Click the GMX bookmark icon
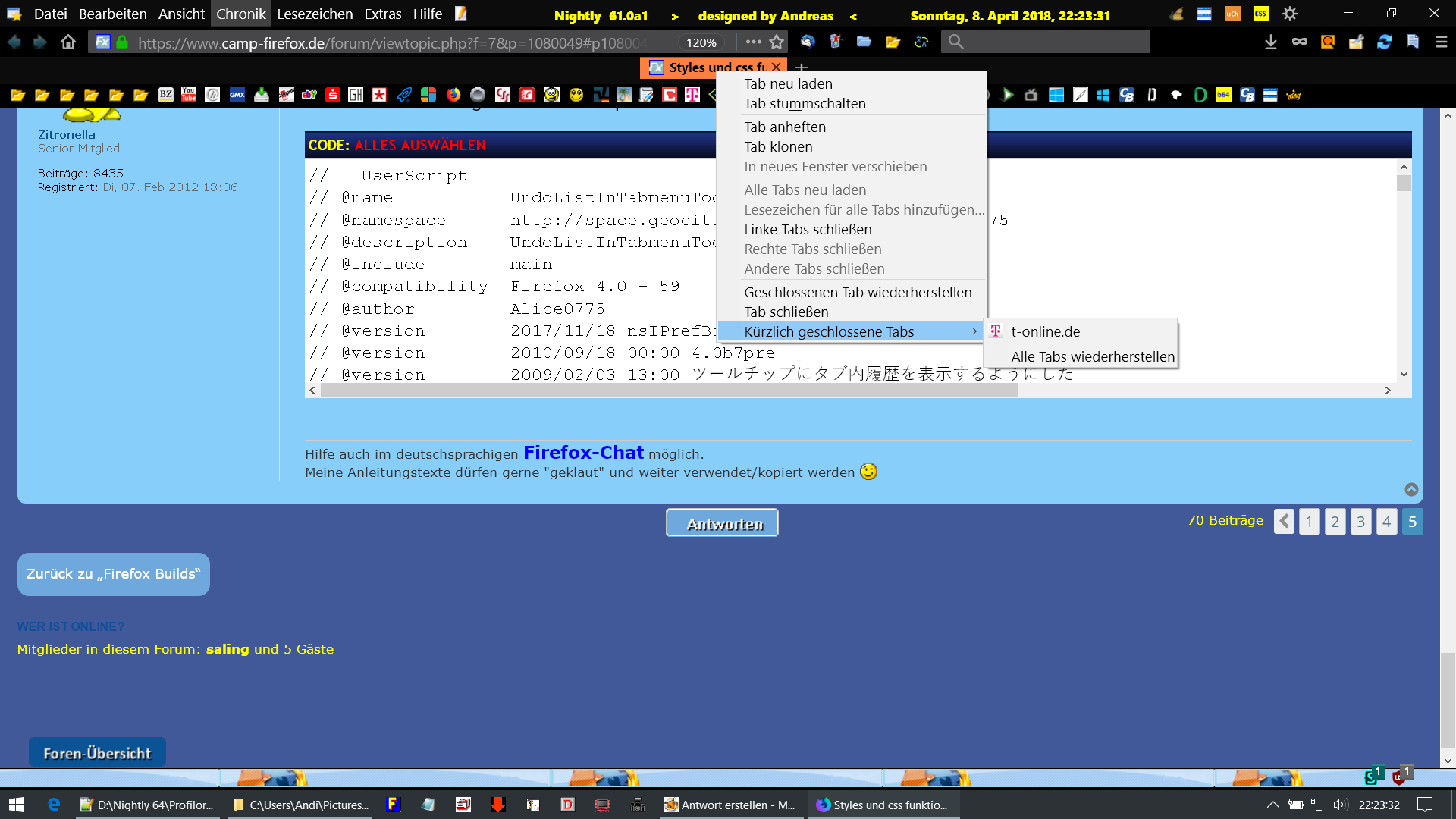Viewport: 1456px width, 819px height. (237, 95)
